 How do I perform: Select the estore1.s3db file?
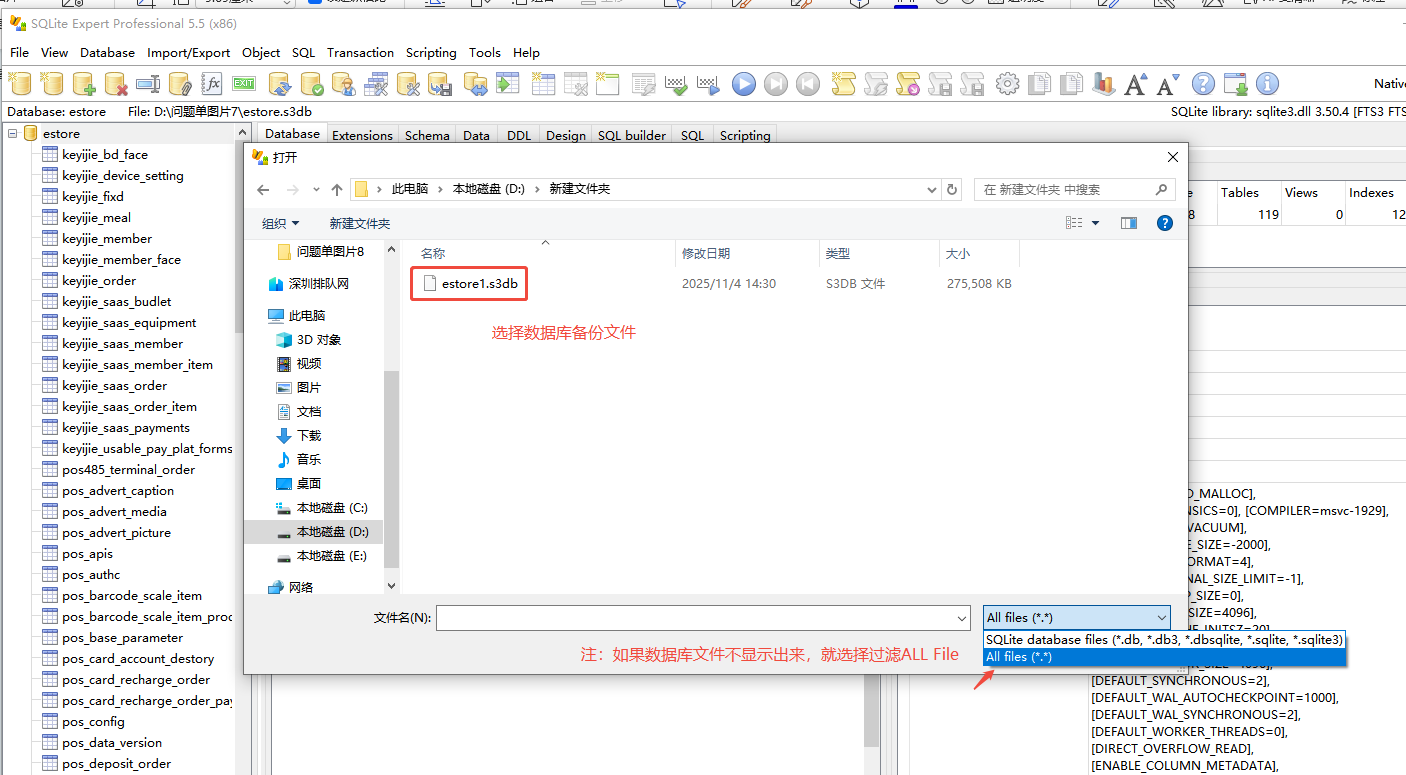(470, 283)
